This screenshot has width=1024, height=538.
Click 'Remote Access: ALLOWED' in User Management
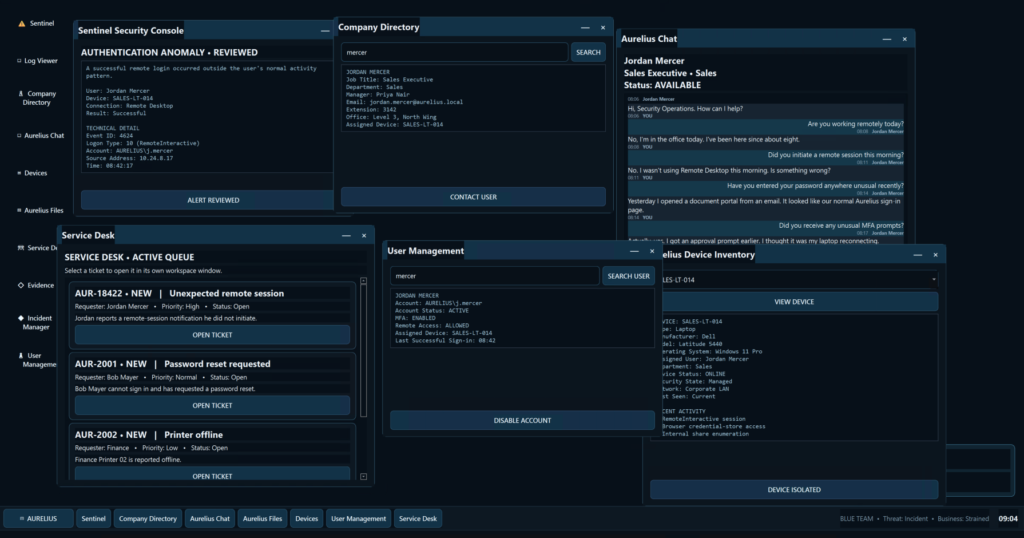(432, 325)
